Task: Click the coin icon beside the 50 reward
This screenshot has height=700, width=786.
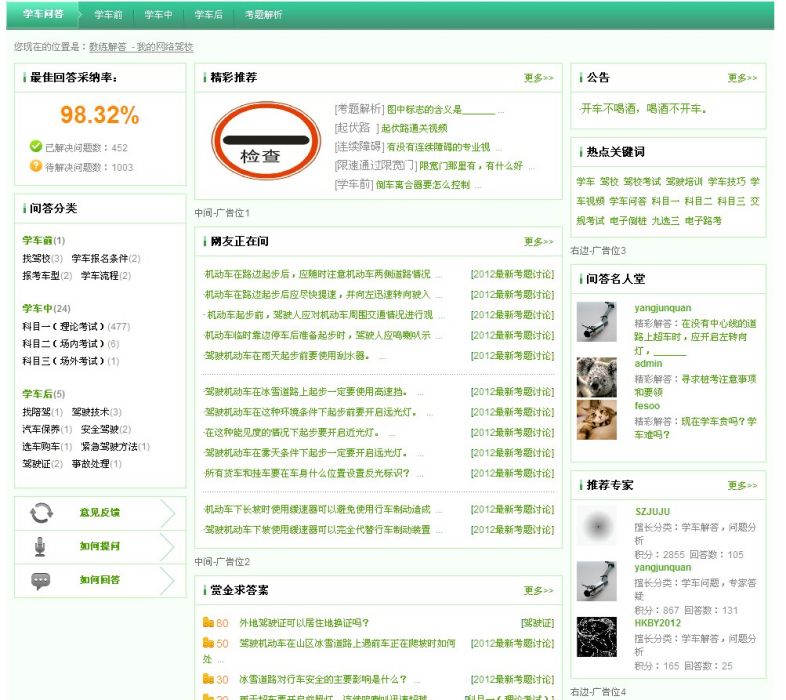Action: (208, 643)
